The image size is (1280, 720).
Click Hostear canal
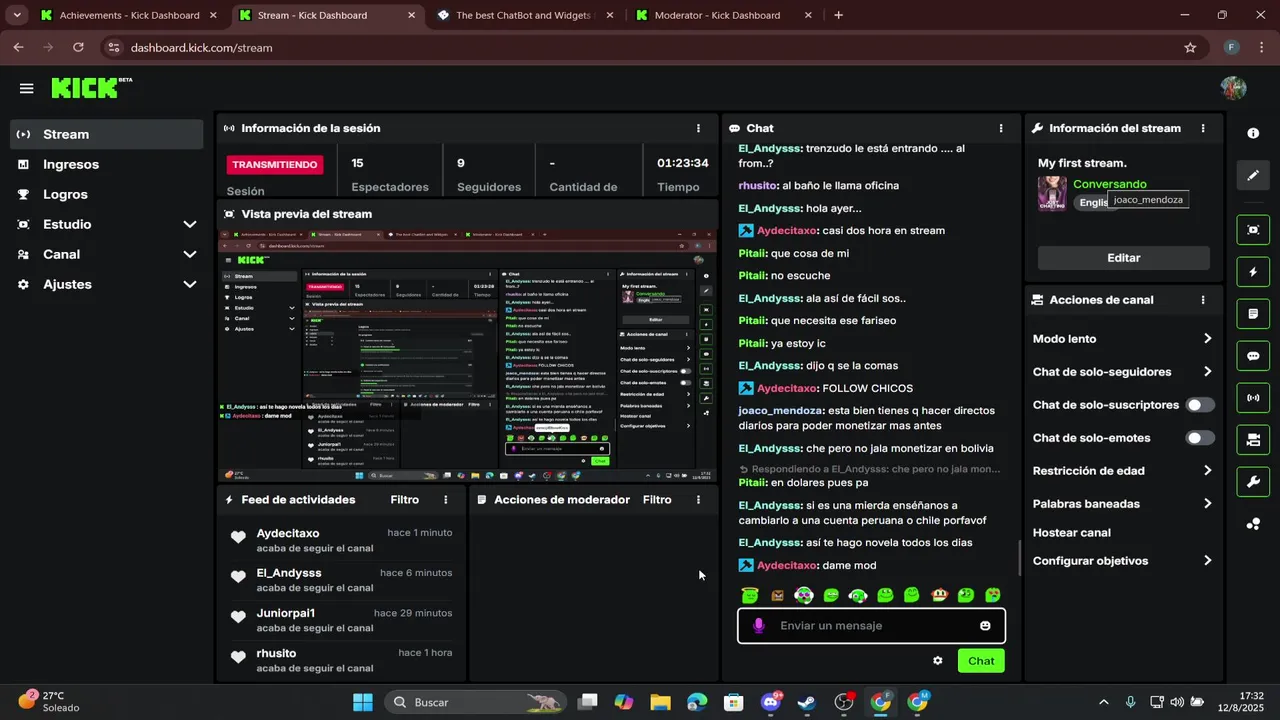coord(1072,533)
